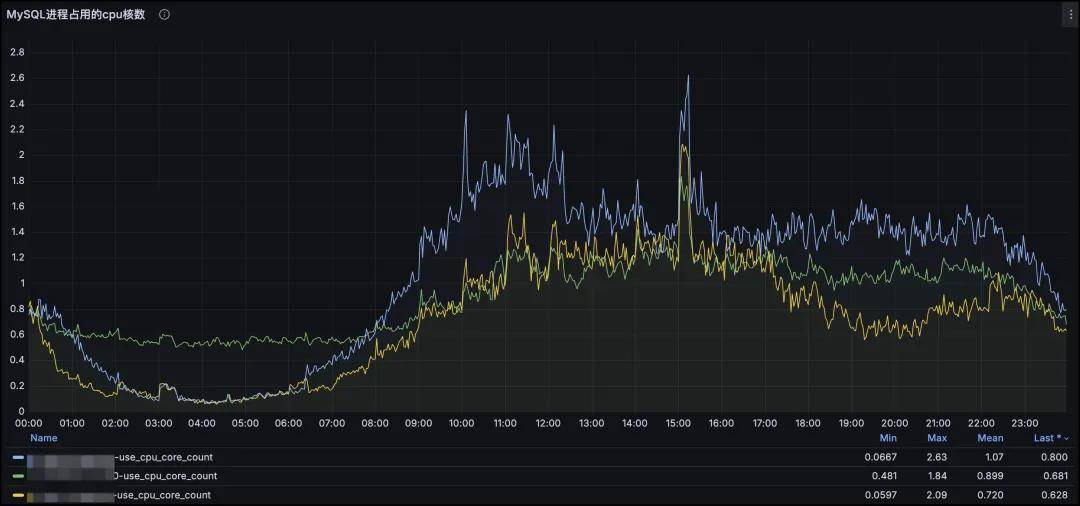Click the yellow series color swatch
Viewport: 1080px width, 506px height.
[18, 495]
